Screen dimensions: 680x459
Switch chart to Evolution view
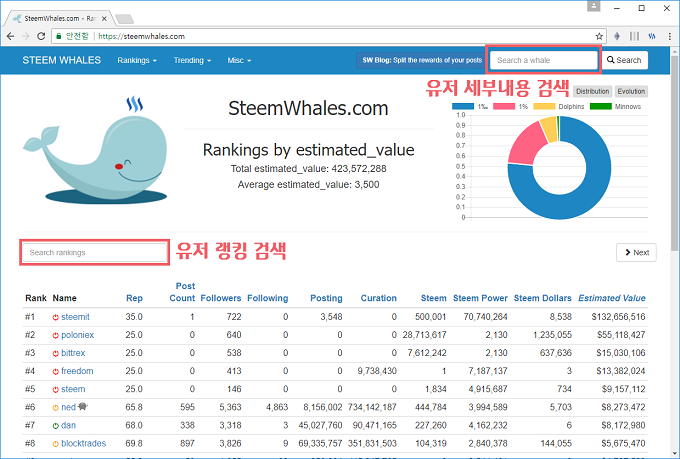[631, 92]
